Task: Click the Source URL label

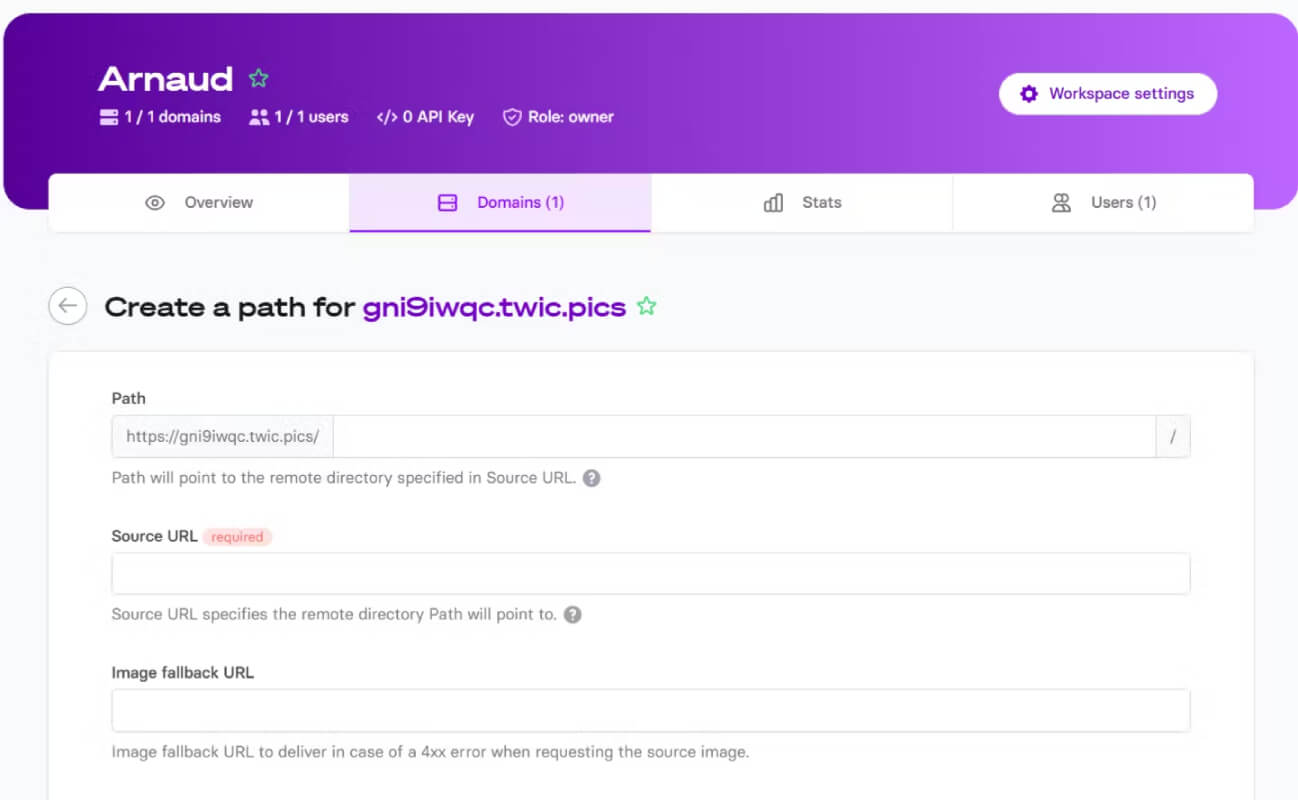Action: click(x=154, y=536)
